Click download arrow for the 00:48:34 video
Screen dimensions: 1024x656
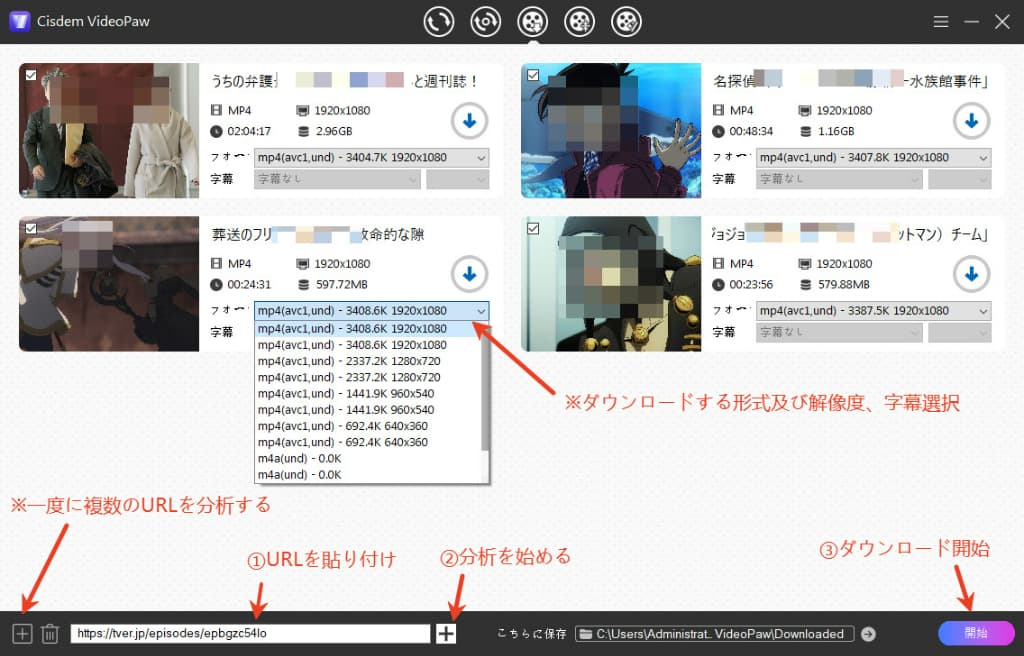pos(969,121)
